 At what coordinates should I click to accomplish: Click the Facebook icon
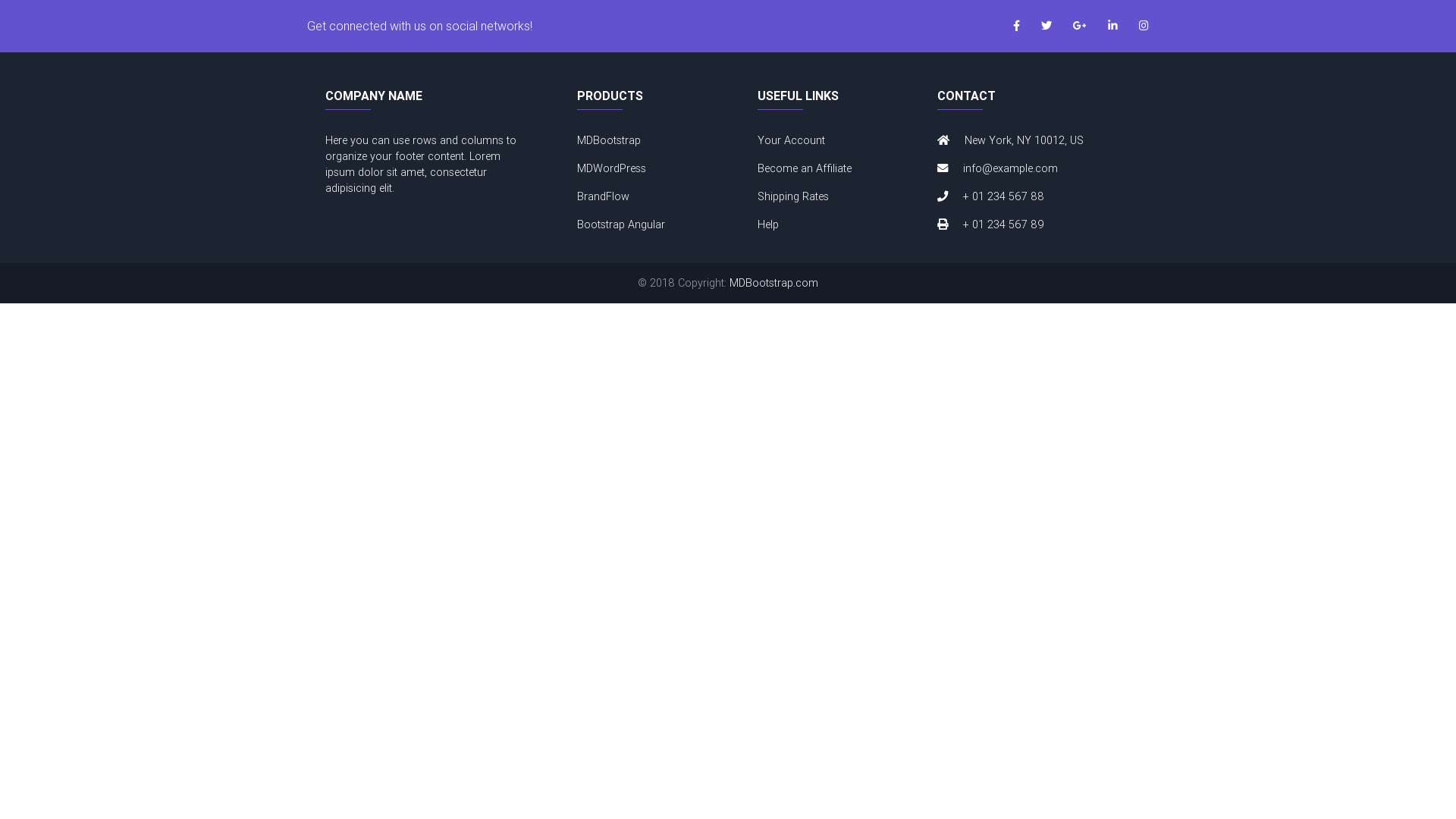[1016, 26]
